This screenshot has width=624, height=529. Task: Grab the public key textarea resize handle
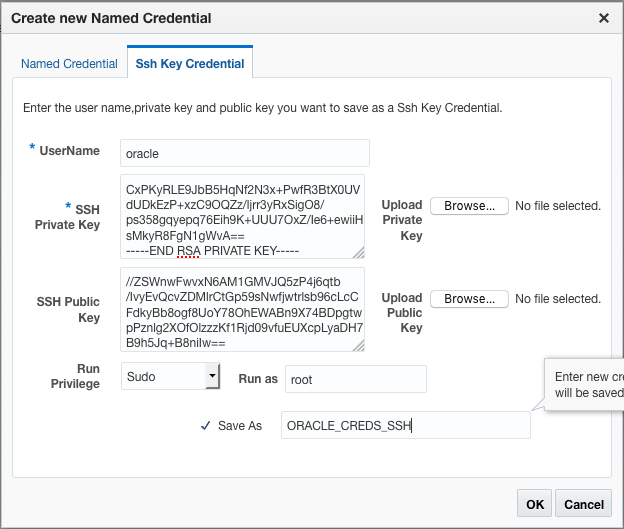[359, 347]
